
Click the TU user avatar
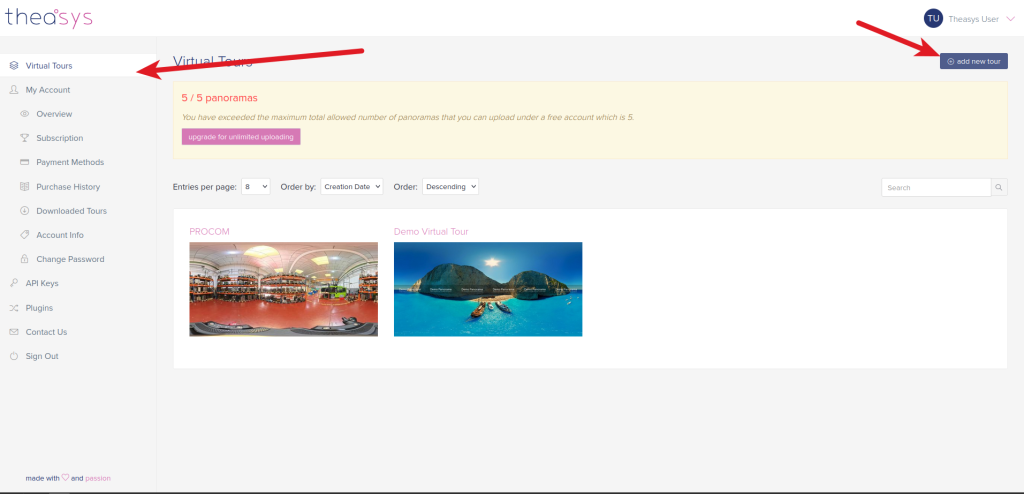[x=933, y=18]
